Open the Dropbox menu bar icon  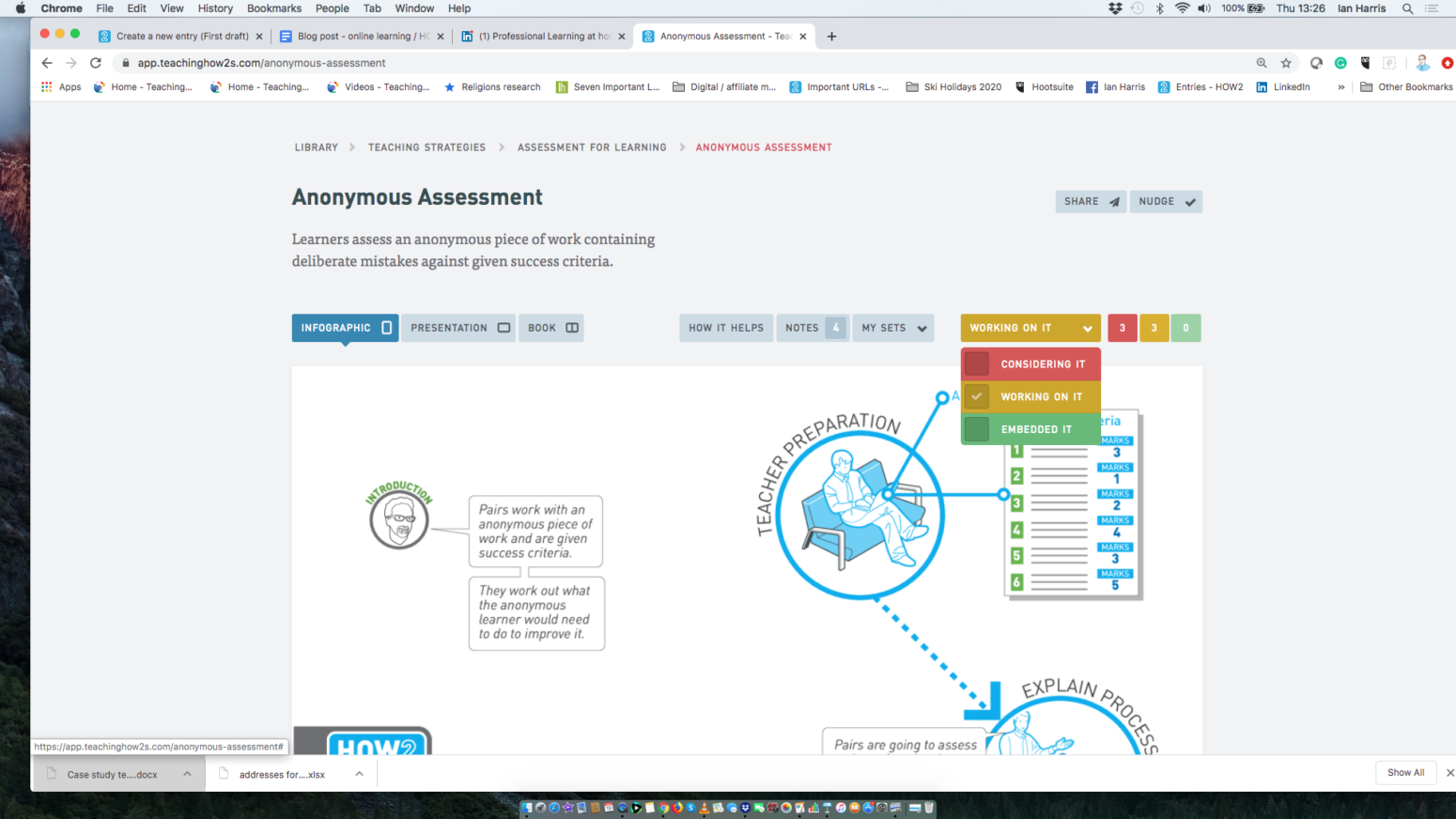coord(1115,8)
